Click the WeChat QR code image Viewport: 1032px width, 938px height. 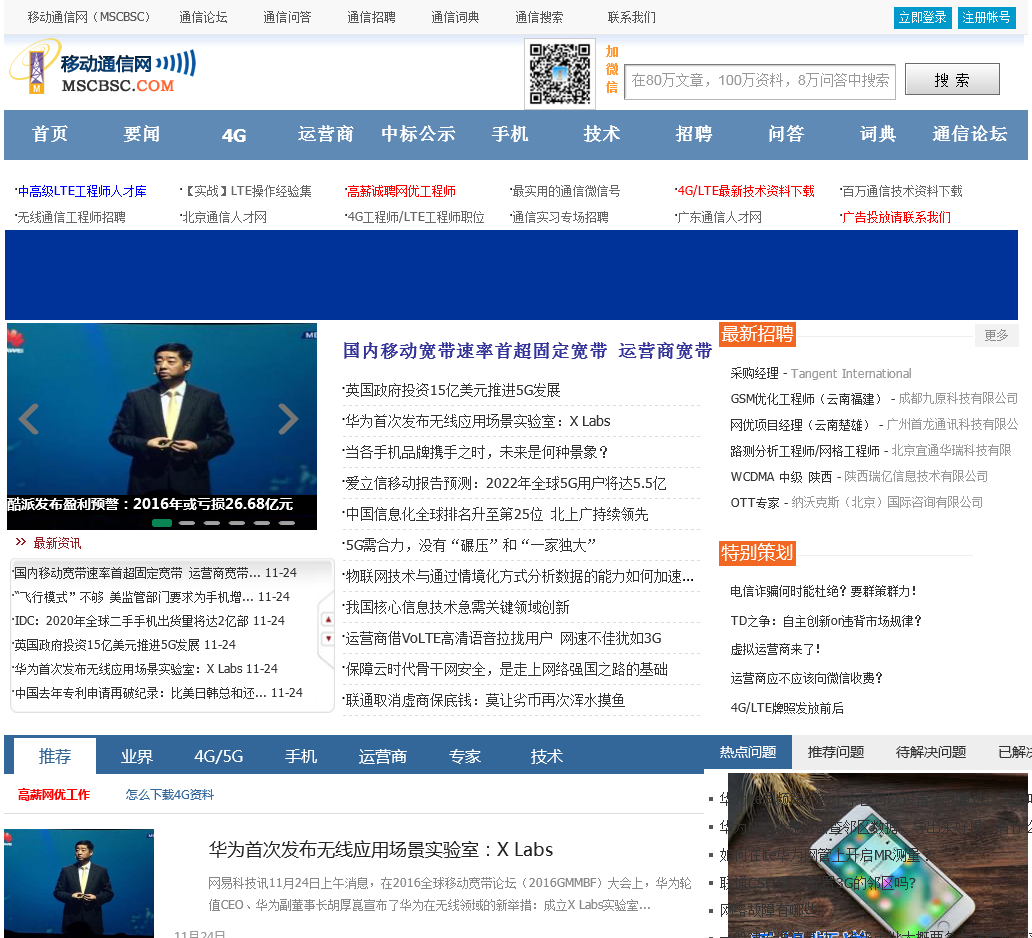(560, 74)
